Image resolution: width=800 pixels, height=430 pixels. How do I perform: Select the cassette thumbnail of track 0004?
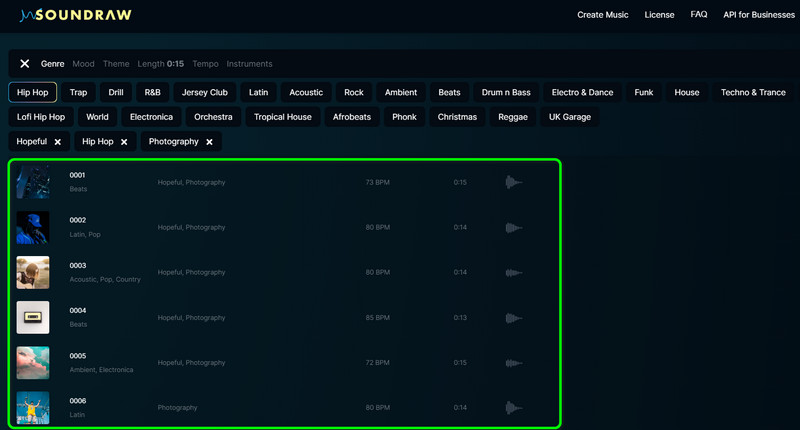click(33, 317)
